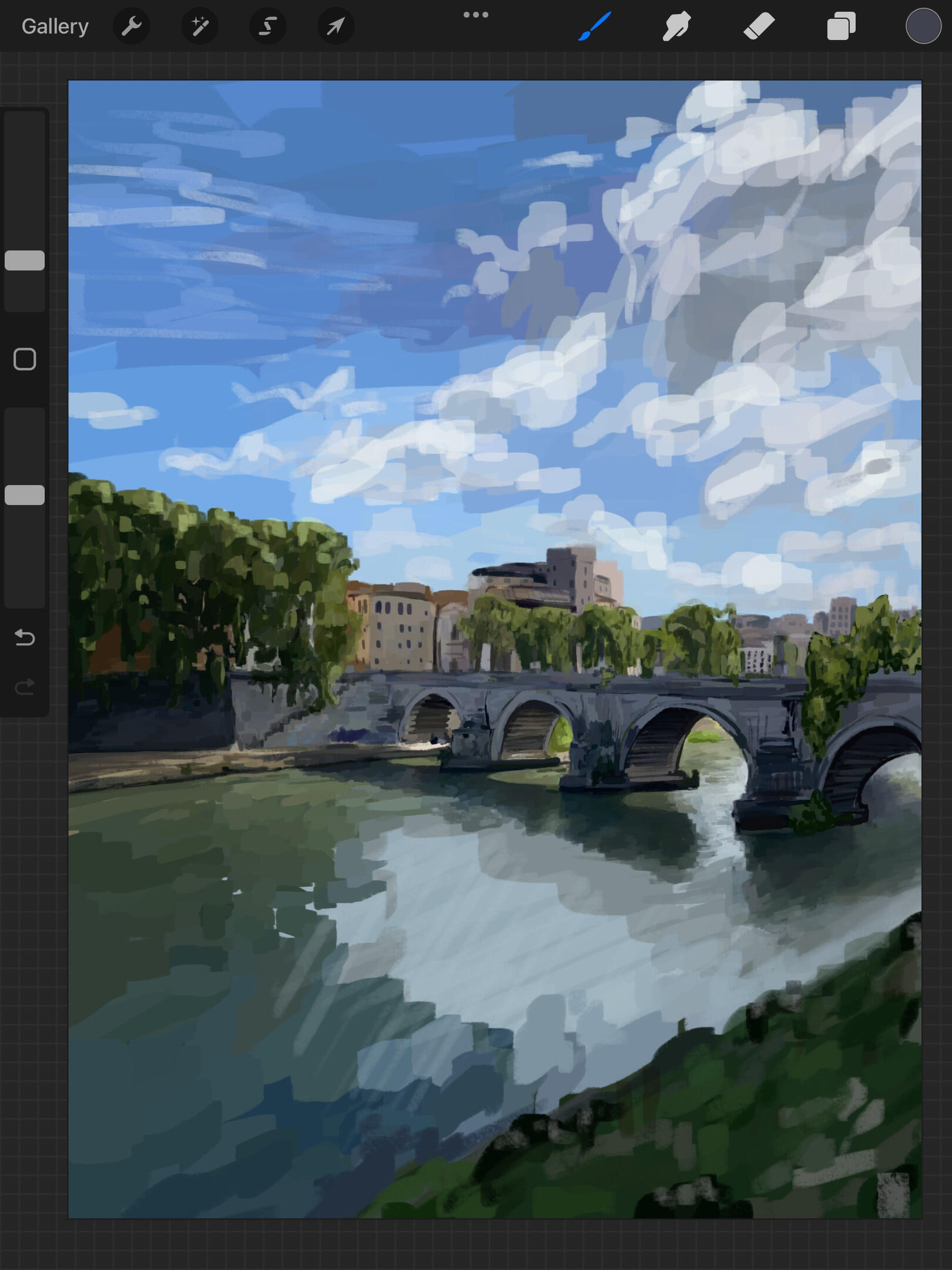Click the brush size slider handle
Image resolution: width=952 pixels, height=1270 pixels.
[25, 260]
